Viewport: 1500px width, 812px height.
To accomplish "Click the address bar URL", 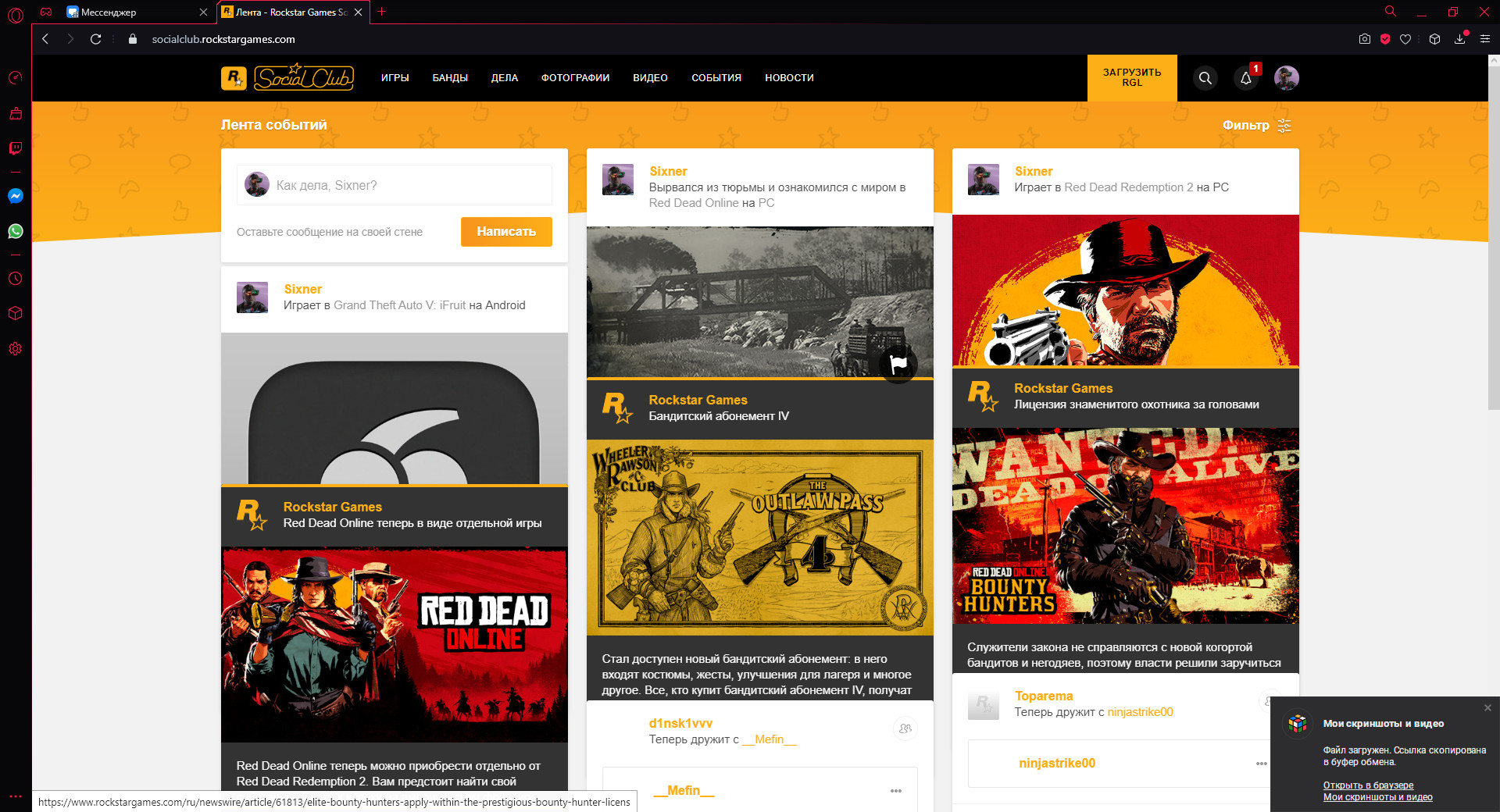I will coord(223,39).
